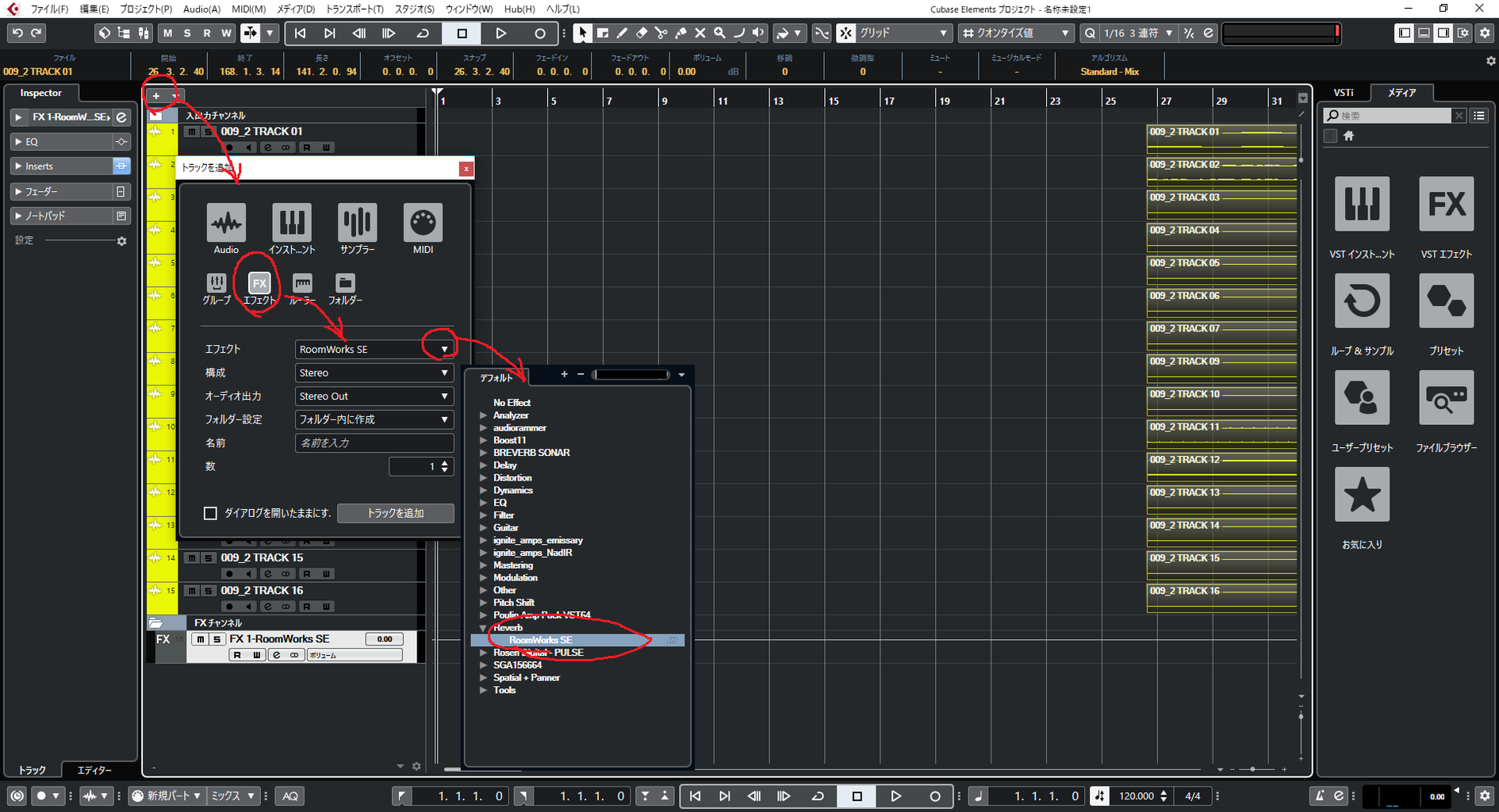This screenshot has height=812, width=1499.
Task: Open the File Browser (ファイルブラウザー) tile
Action: 1446,397
